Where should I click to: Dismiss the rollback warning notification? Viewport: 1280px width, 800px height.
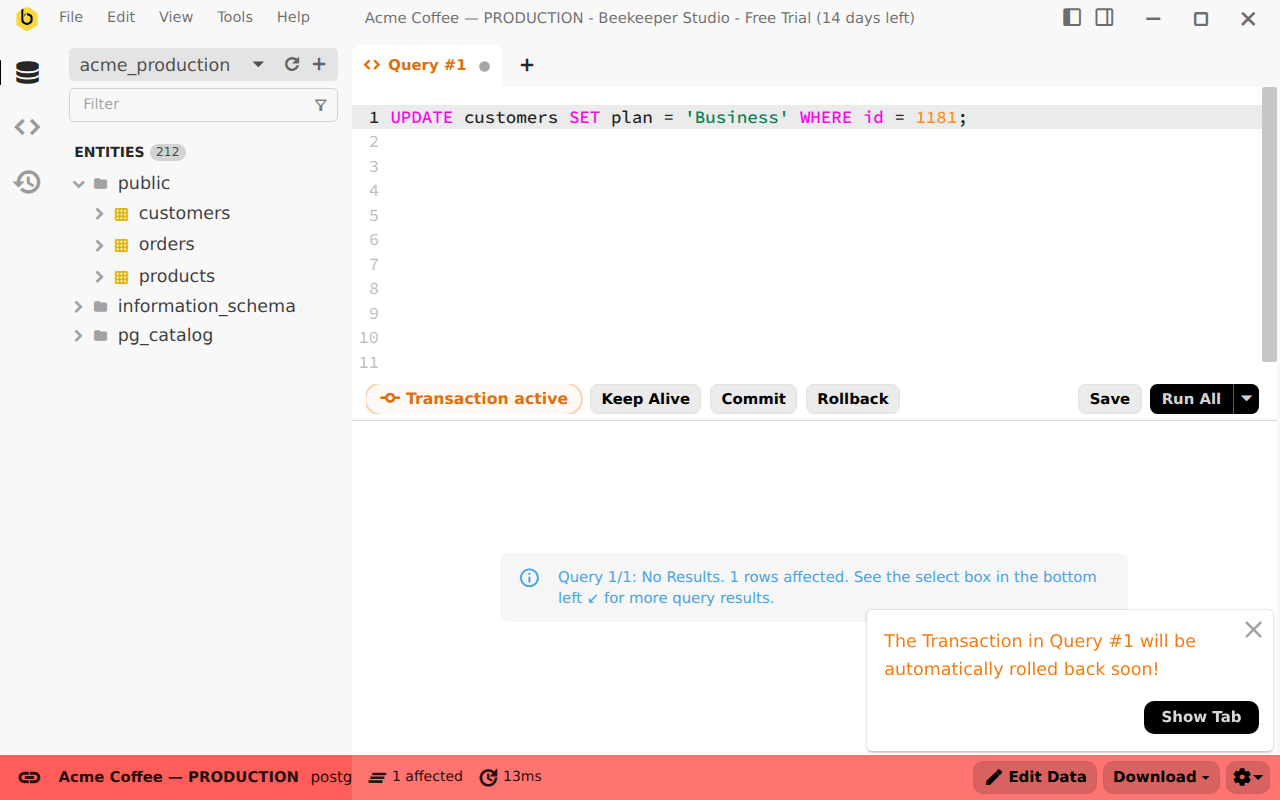[1253, 630]
